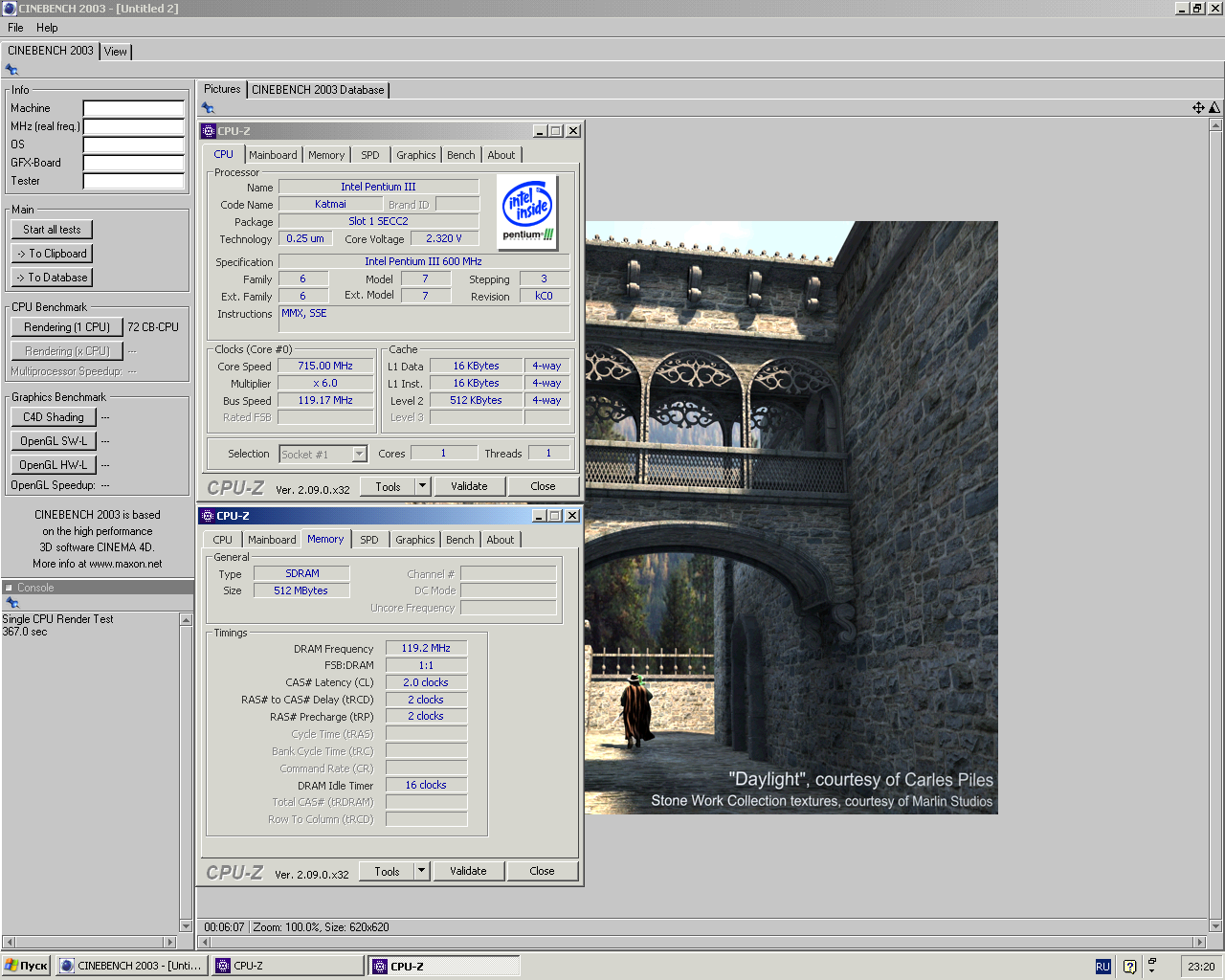Click Tools button in lower CPU-Z window
The image size is (1225, 980).
tap(387, 872)
